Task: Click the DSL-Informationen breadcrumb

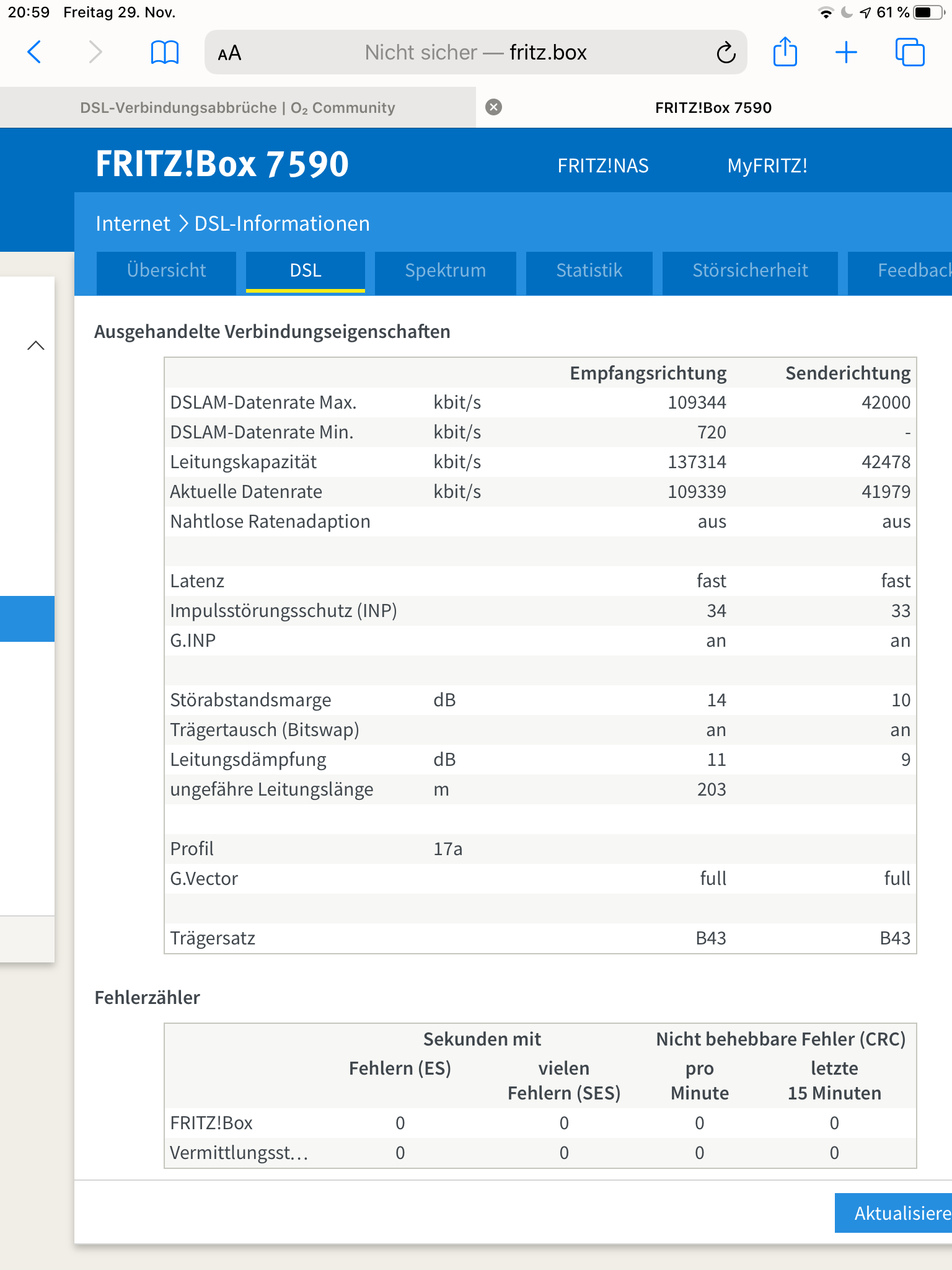Action: pos(282,223)
